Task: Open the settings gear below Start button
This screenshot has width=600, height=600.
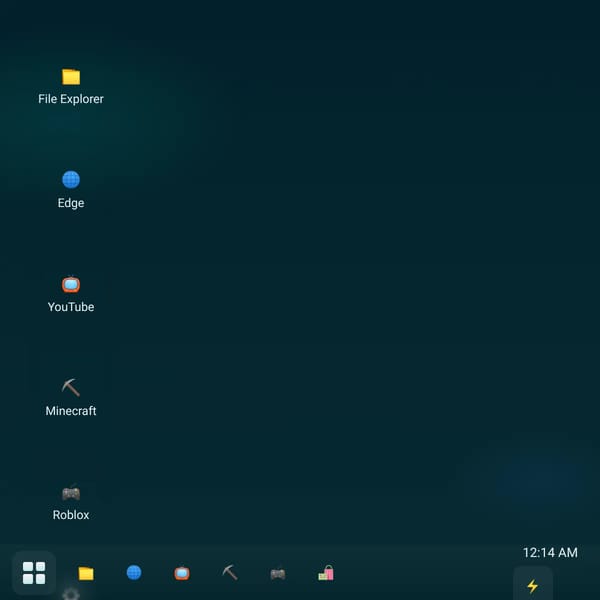Action: pos(71,594)
